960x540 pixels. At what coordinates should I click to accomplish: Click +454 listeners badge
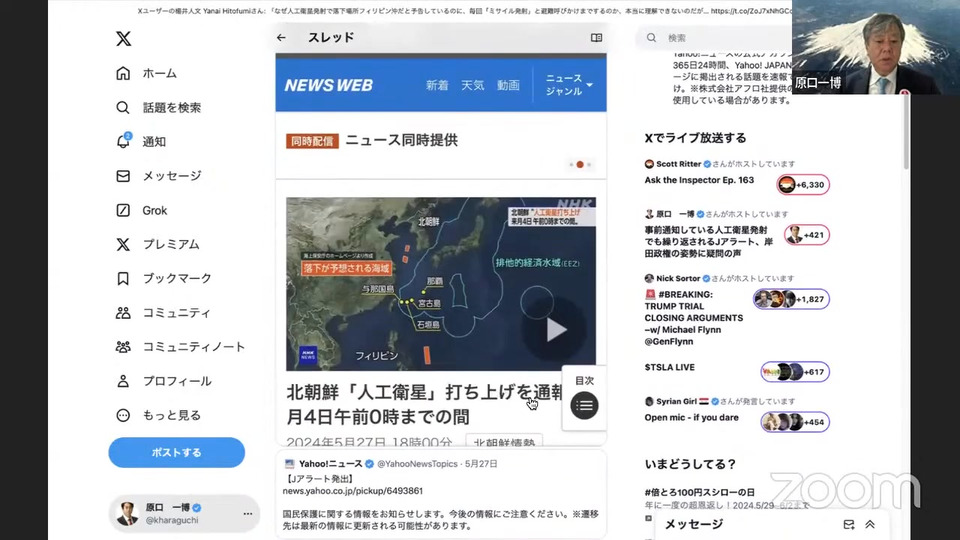795,422
